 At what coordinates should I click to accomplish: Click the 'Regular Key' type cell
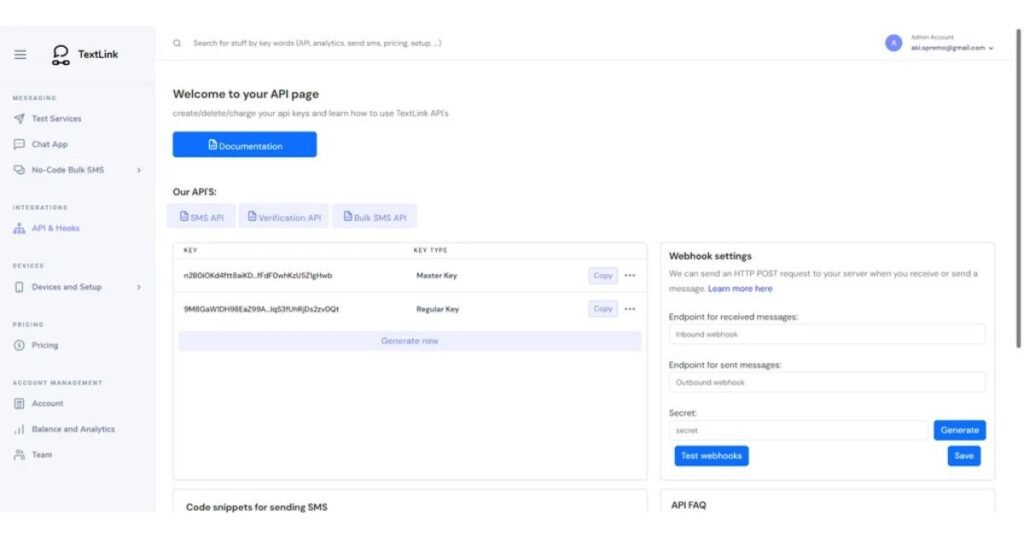(438, 309)
